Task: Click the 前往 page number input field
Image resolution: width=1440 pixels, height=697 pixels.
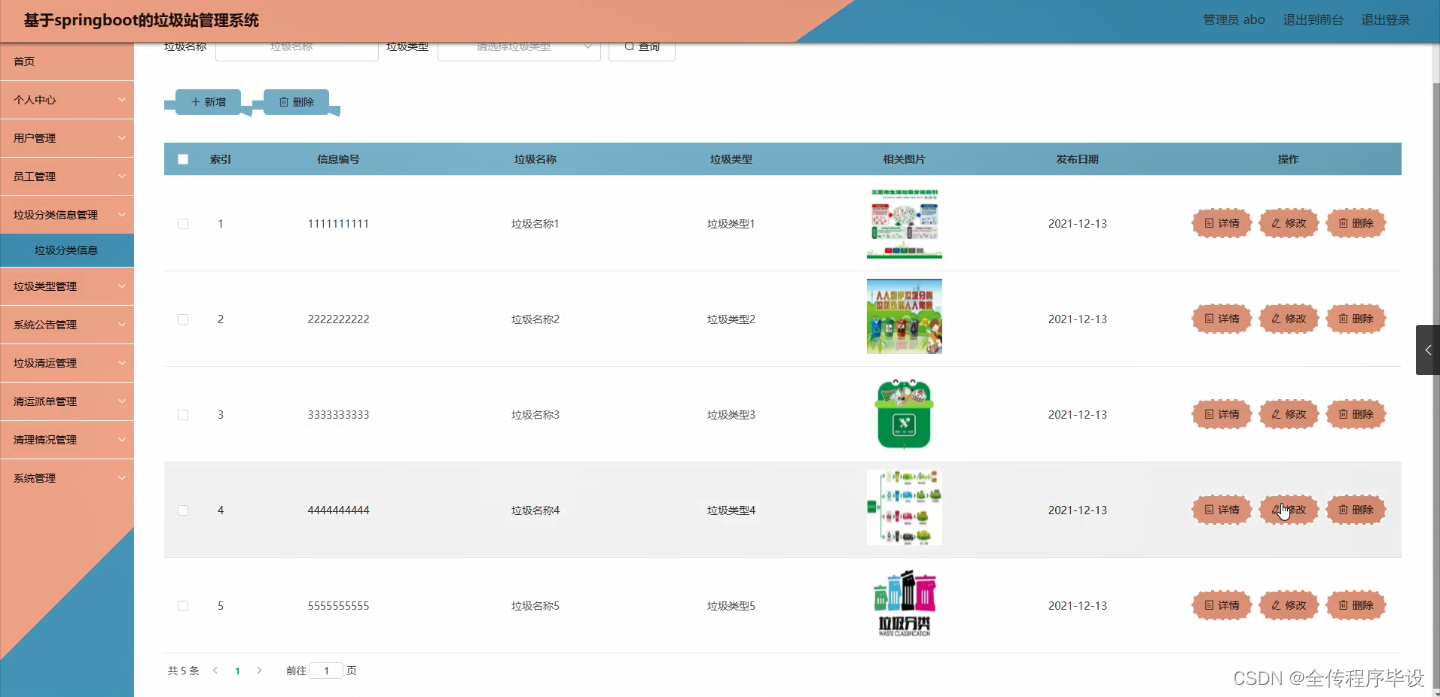Action: [327, 670]
